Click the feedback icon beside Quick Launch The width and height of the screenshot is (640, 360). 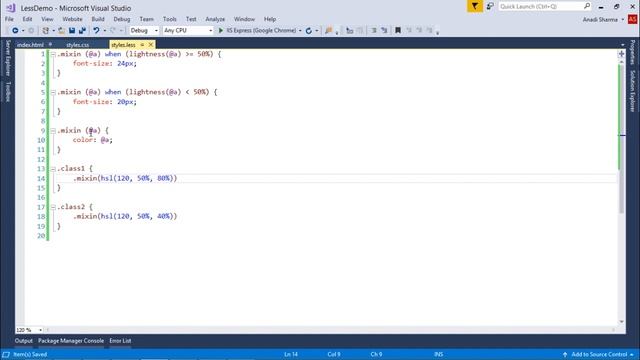[490, 6]
